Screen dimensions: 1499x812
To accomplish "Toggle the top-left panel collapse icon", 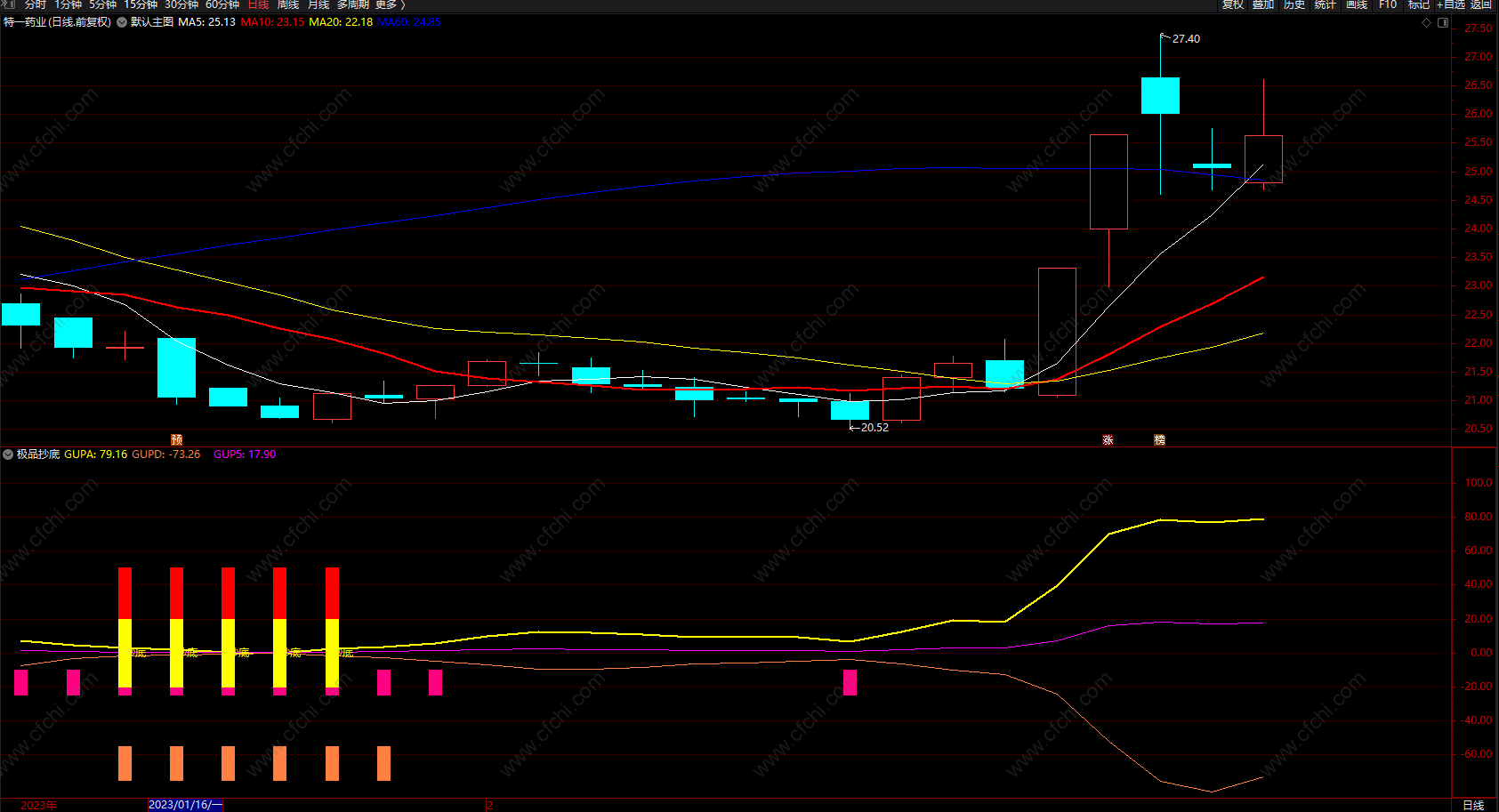I will pyautogui.click(x=8, y=4).
